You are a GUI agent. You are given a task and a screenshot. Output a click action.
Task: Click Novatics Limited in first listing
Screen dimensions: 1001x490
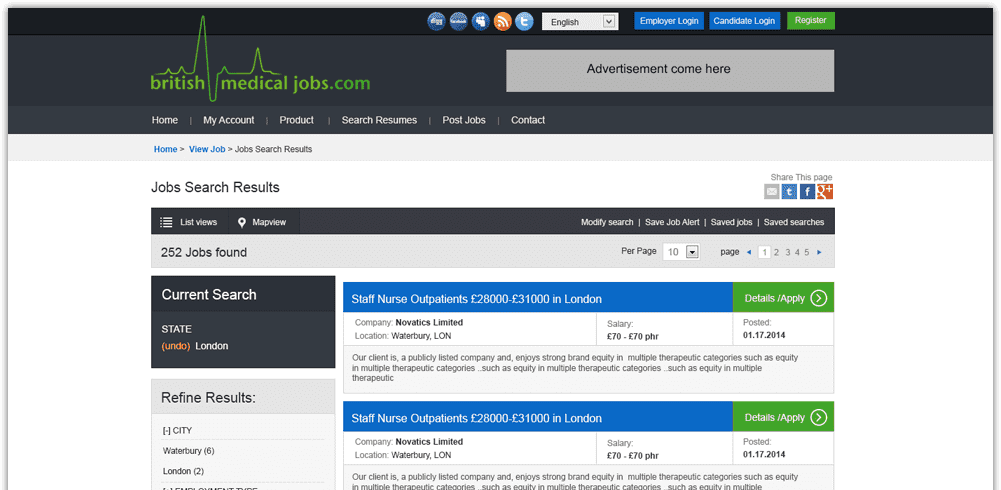coord(429,322)
